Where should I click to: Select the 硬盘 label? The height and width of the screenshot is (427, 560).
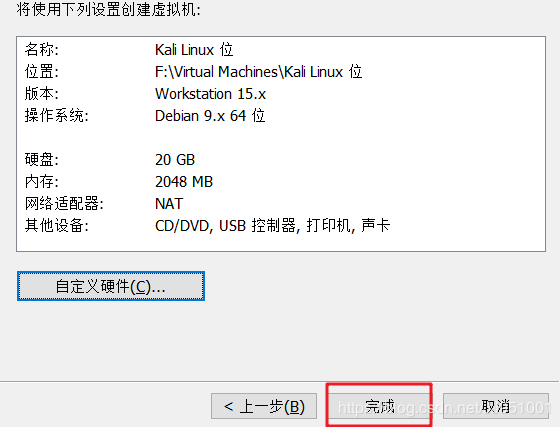tap(41, 160)
